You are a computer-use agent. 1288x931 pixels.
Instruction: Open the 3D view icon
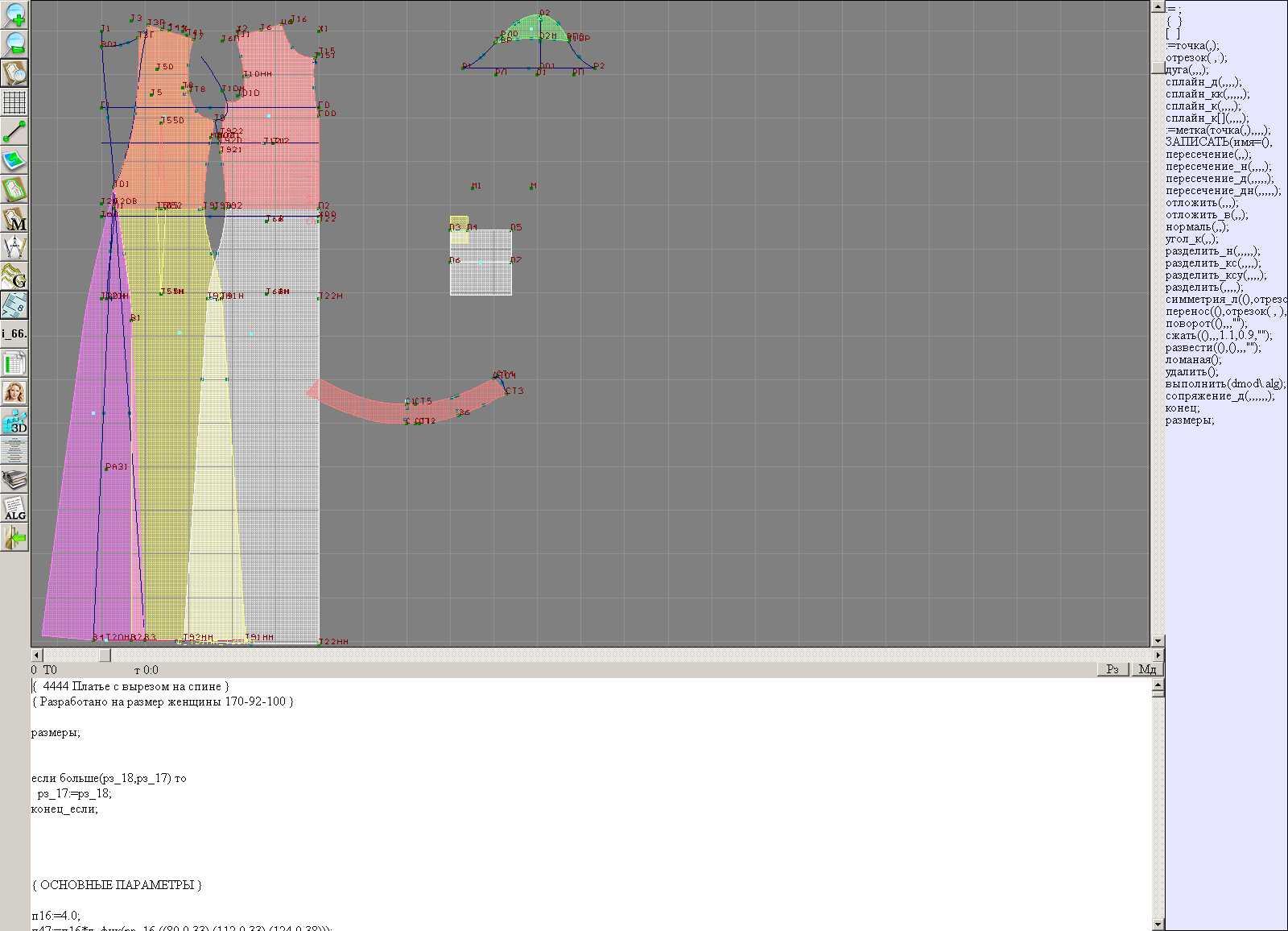[x=14, y=421]
